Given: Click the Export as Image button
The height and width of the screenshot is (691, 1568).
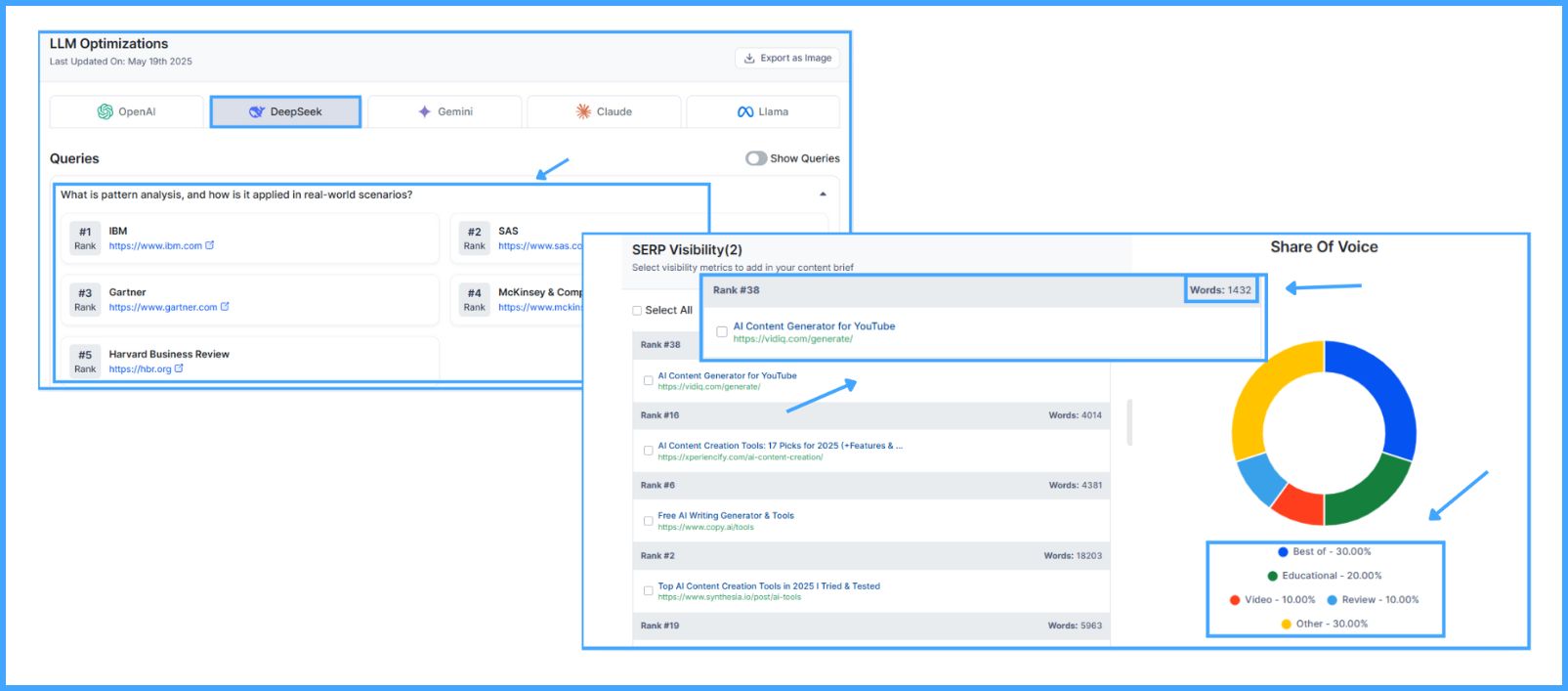Looking at the screenshot, I should click(x=787, y=58).
